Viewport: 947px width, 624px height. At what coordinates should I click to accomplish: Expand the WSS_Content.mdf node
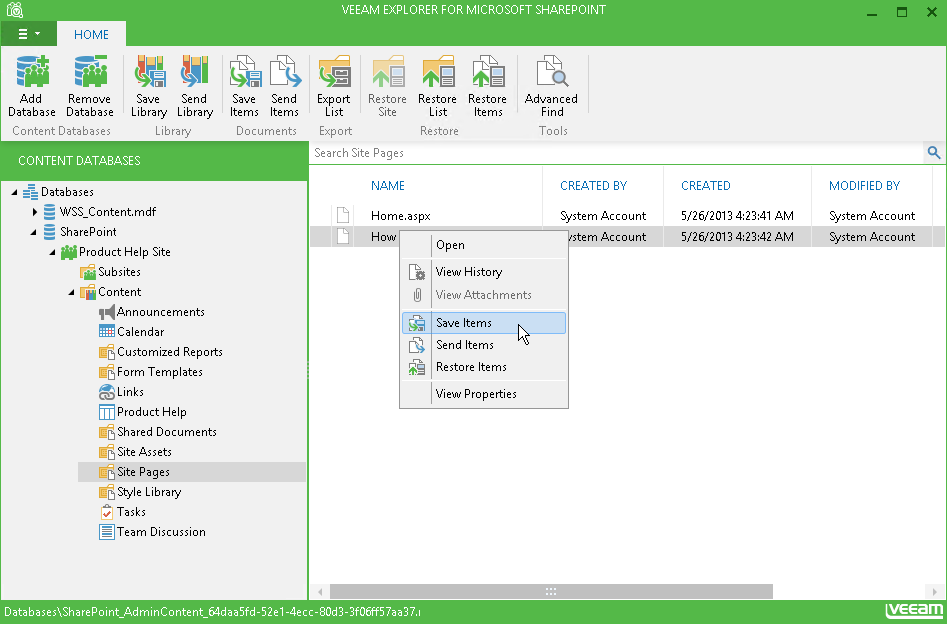[34, 212]
